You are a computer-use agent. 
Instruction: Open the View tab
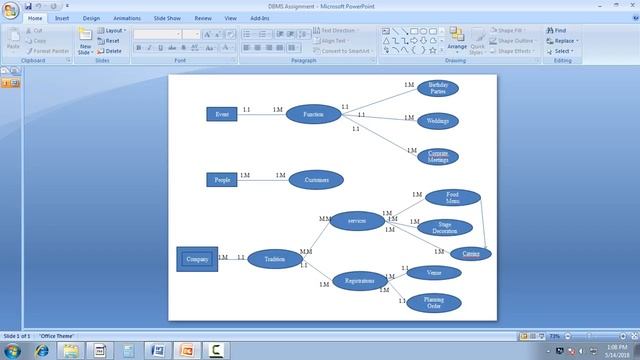click(x=230, y=18)
